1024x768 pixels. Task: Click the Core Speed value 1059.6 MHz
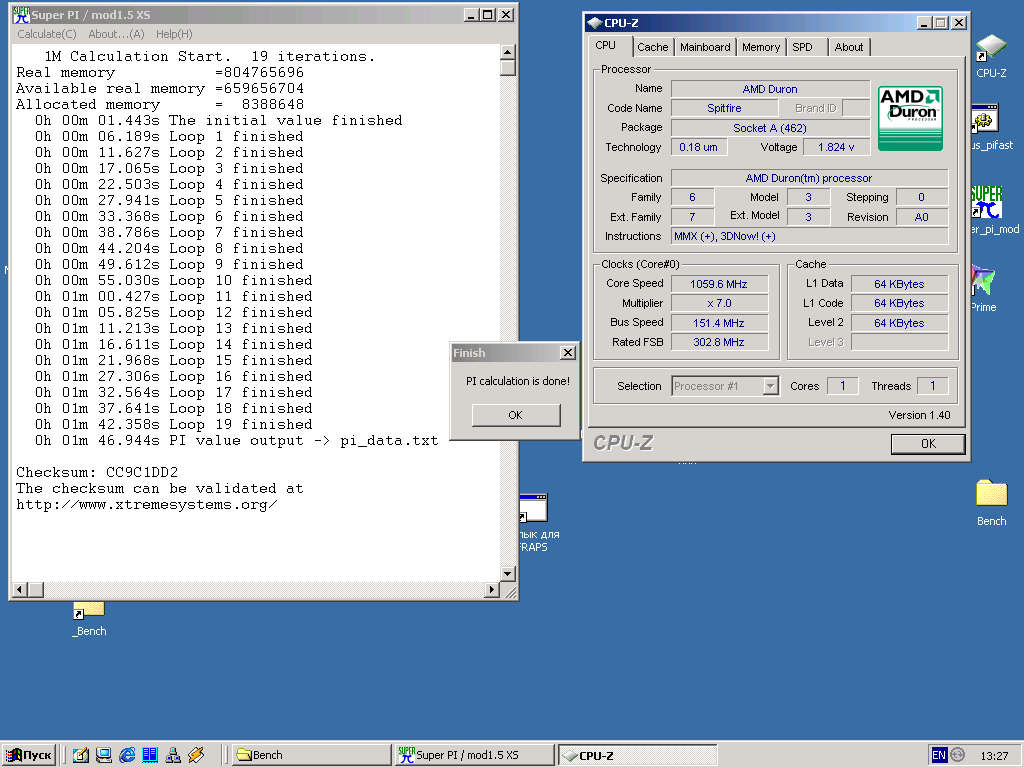pyautogui.click(x=718, y=284)
